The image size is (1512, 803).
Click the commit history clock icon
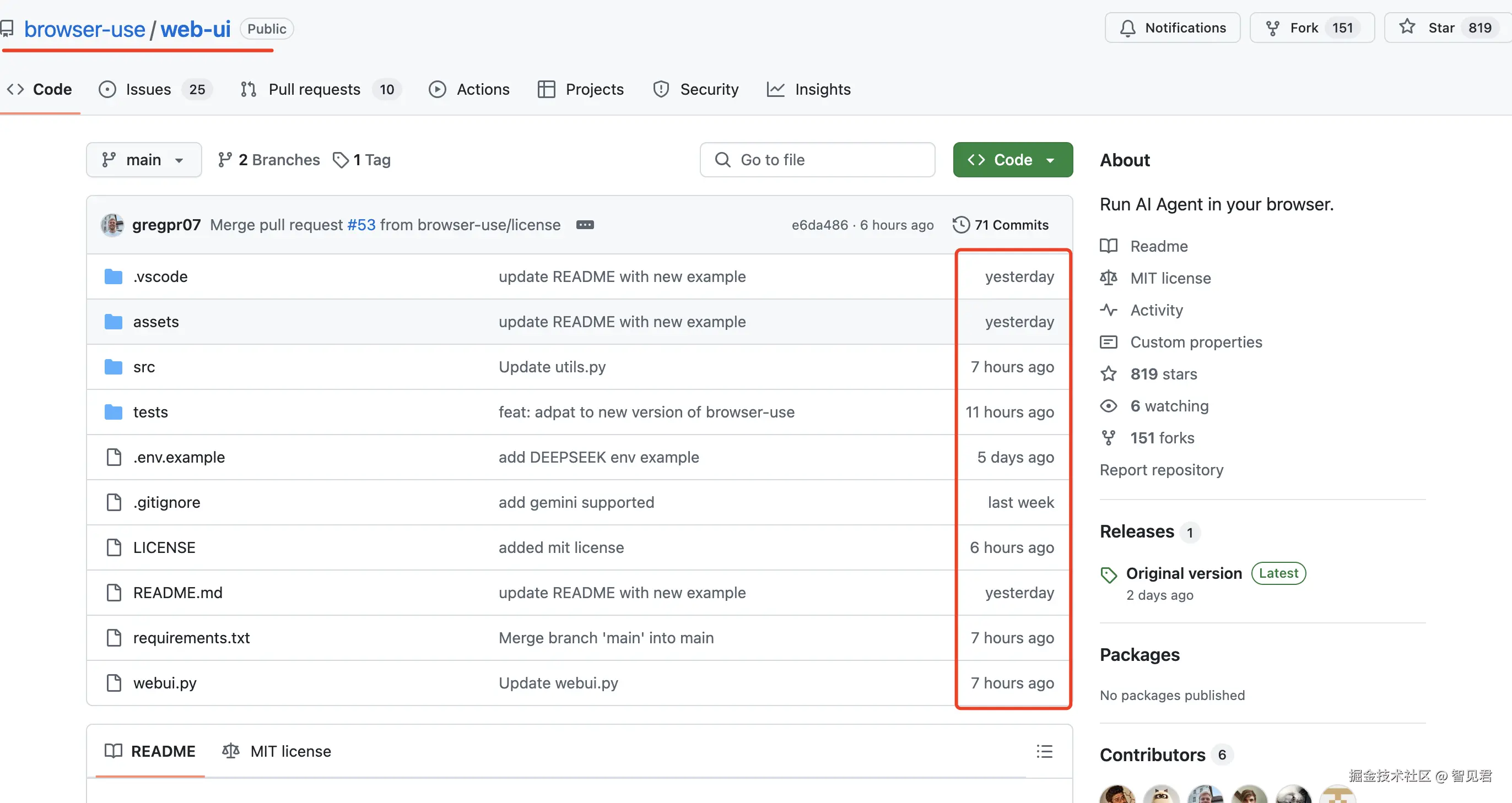point(961,225)
